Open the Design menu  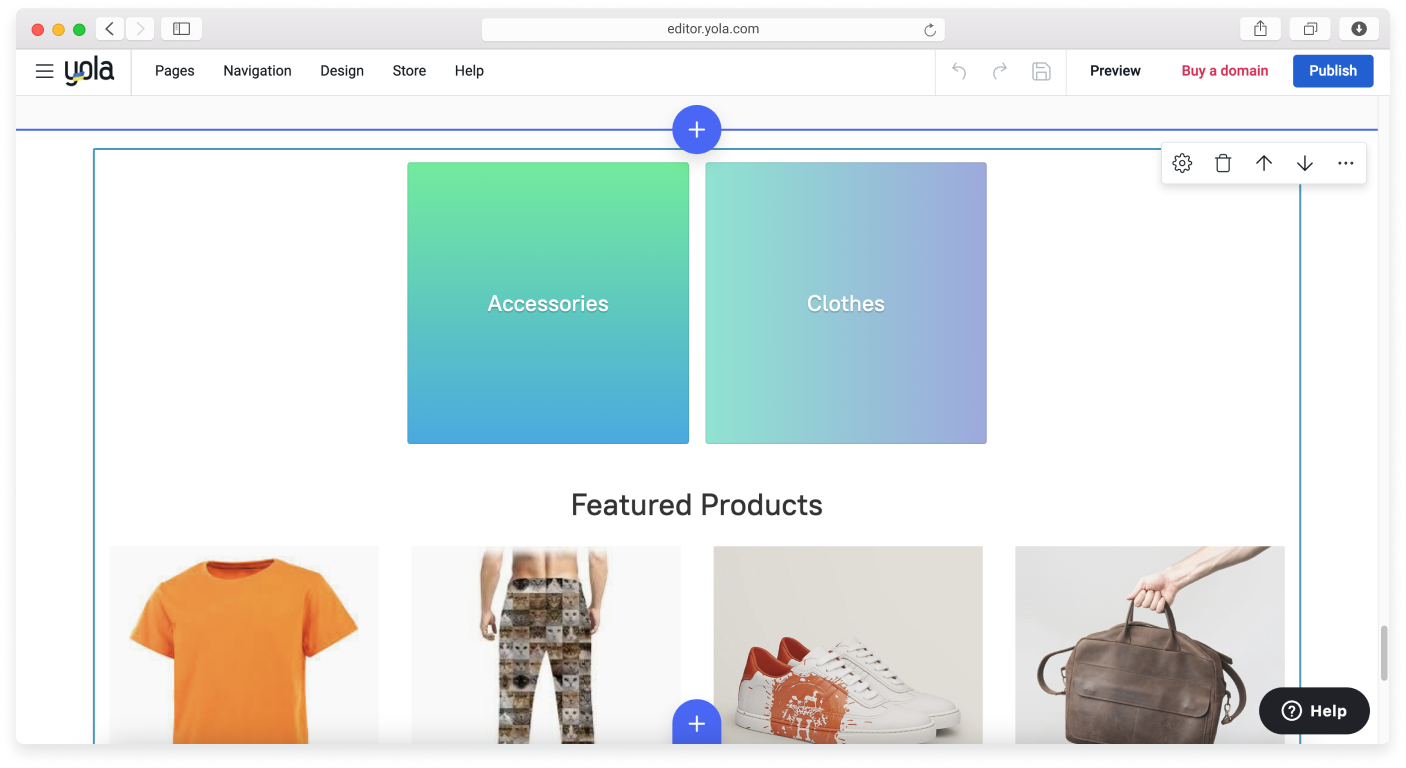pyautogui.click(x=342, y=71)
